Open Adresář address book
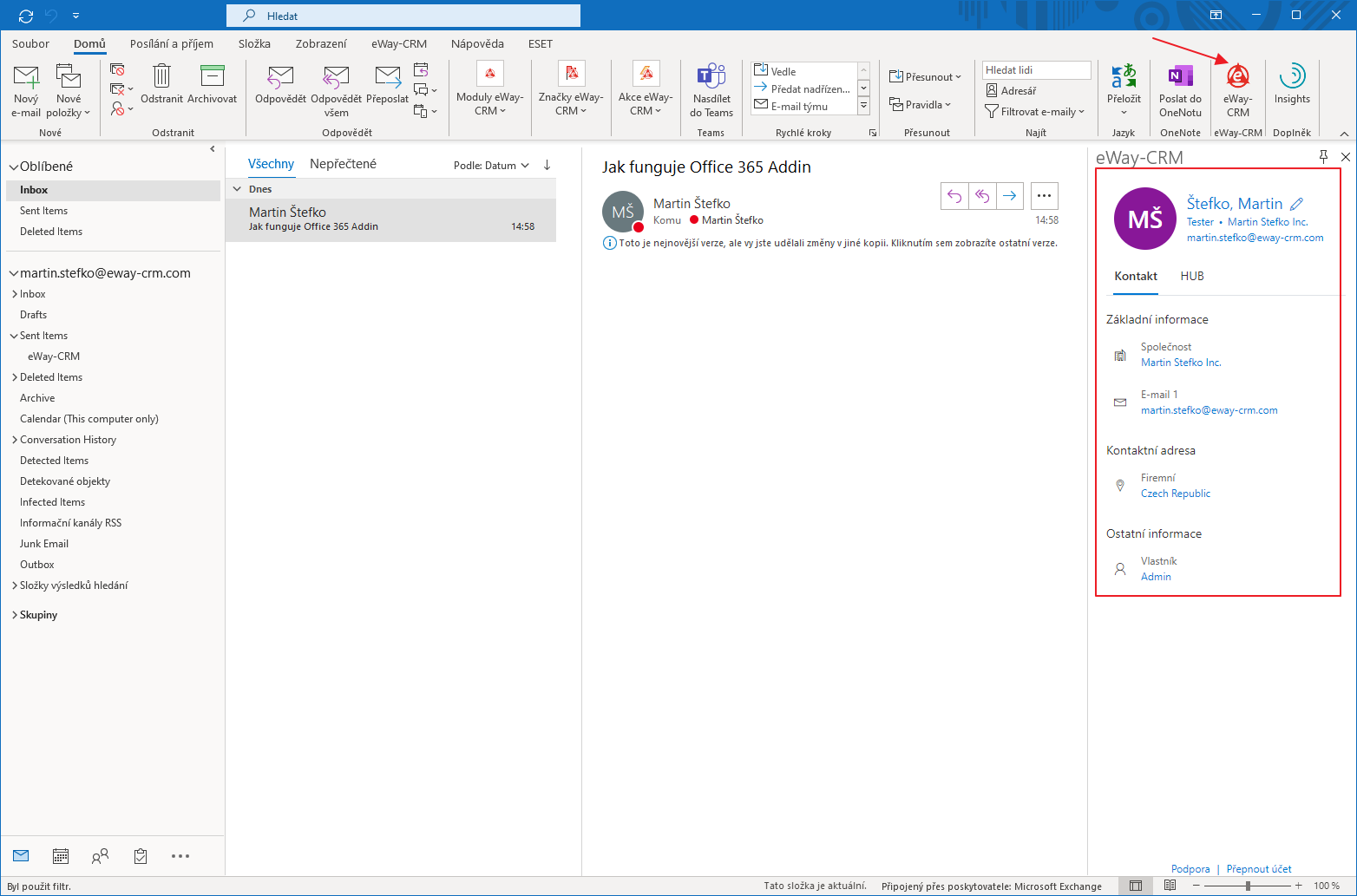 (x=1011, y=91)
